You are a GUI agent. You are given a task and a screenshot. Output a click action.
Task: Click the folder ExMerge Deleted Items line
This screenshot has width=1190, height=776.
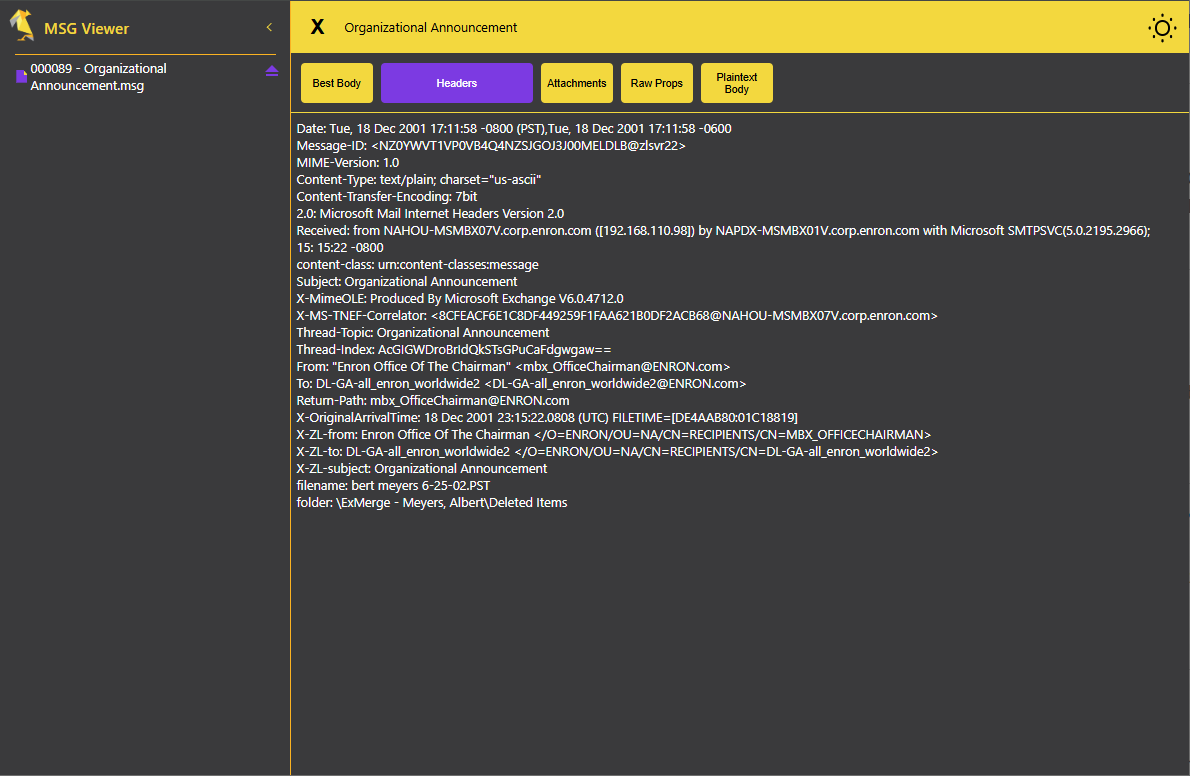pyautogui.click(x=431, y=503)
